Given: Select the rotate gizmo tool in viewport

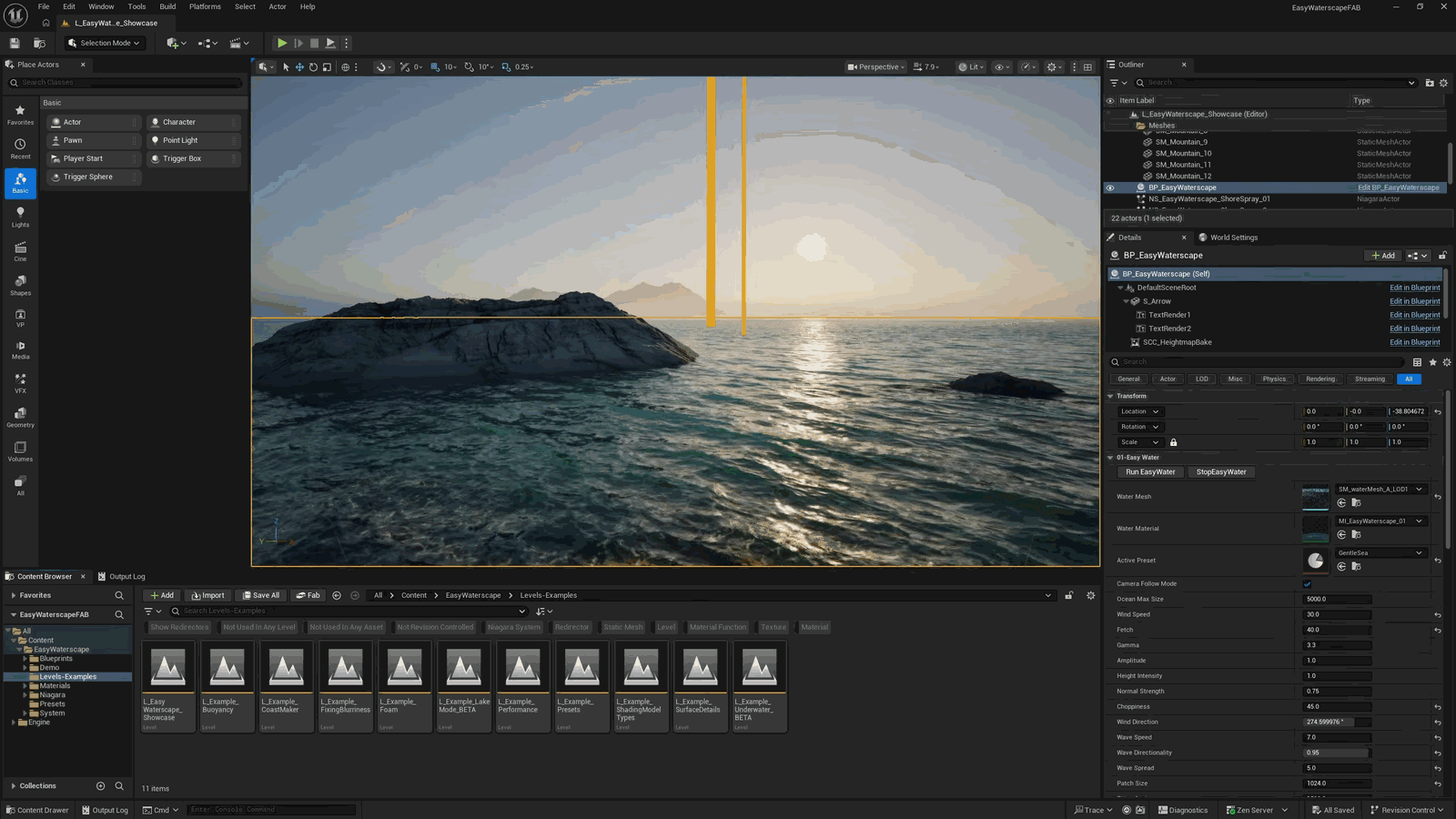Looking at the screenshot, I should pyautogui.click(x=313, y=66).
